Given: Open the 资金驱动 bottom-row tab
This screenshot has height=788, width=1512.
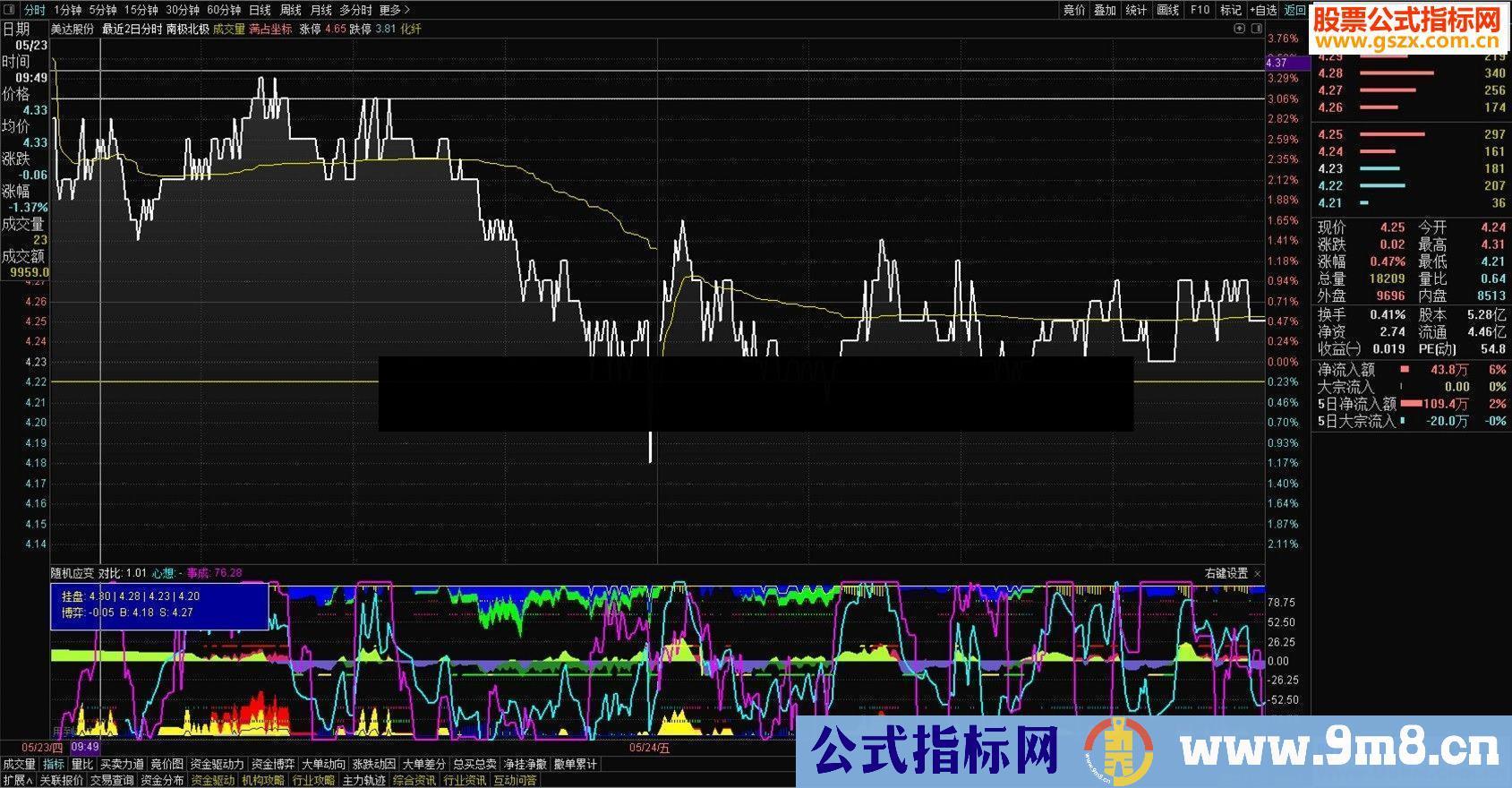Looking at the screenshot, I should (213, 780).
